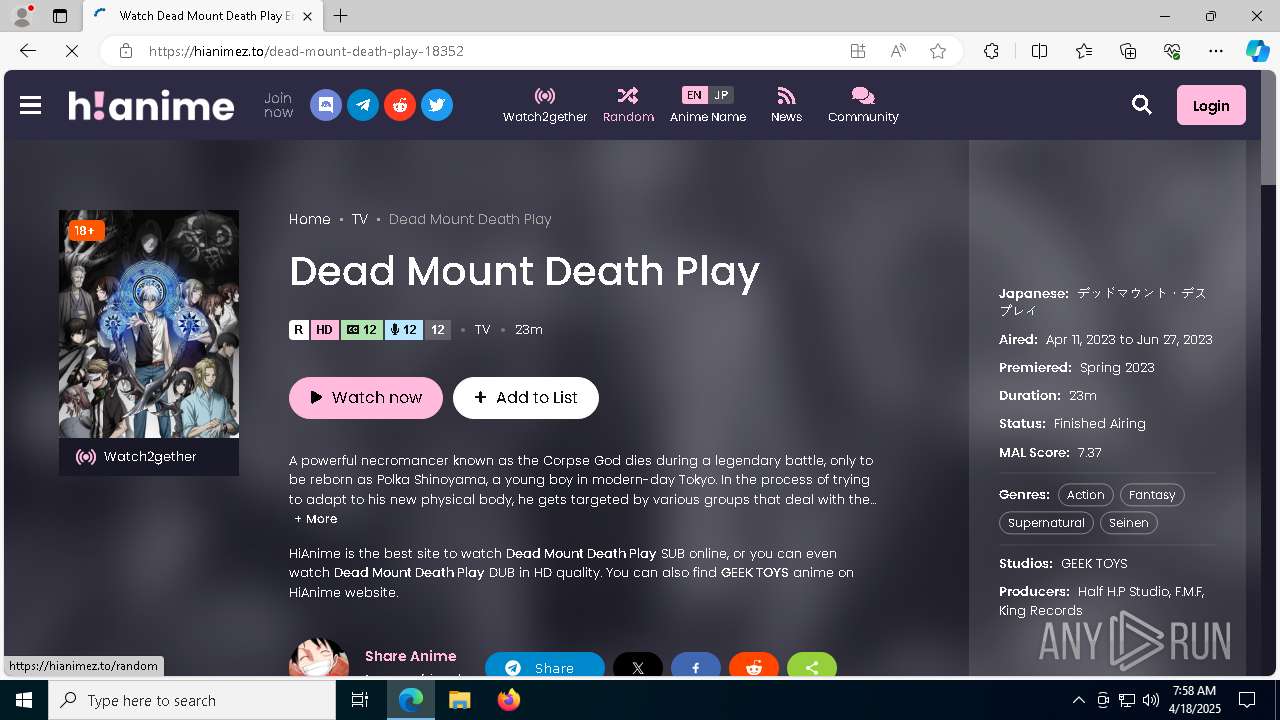1280x720 pixels.
Task: Go to Home breadcrumb
Action: 310,219
